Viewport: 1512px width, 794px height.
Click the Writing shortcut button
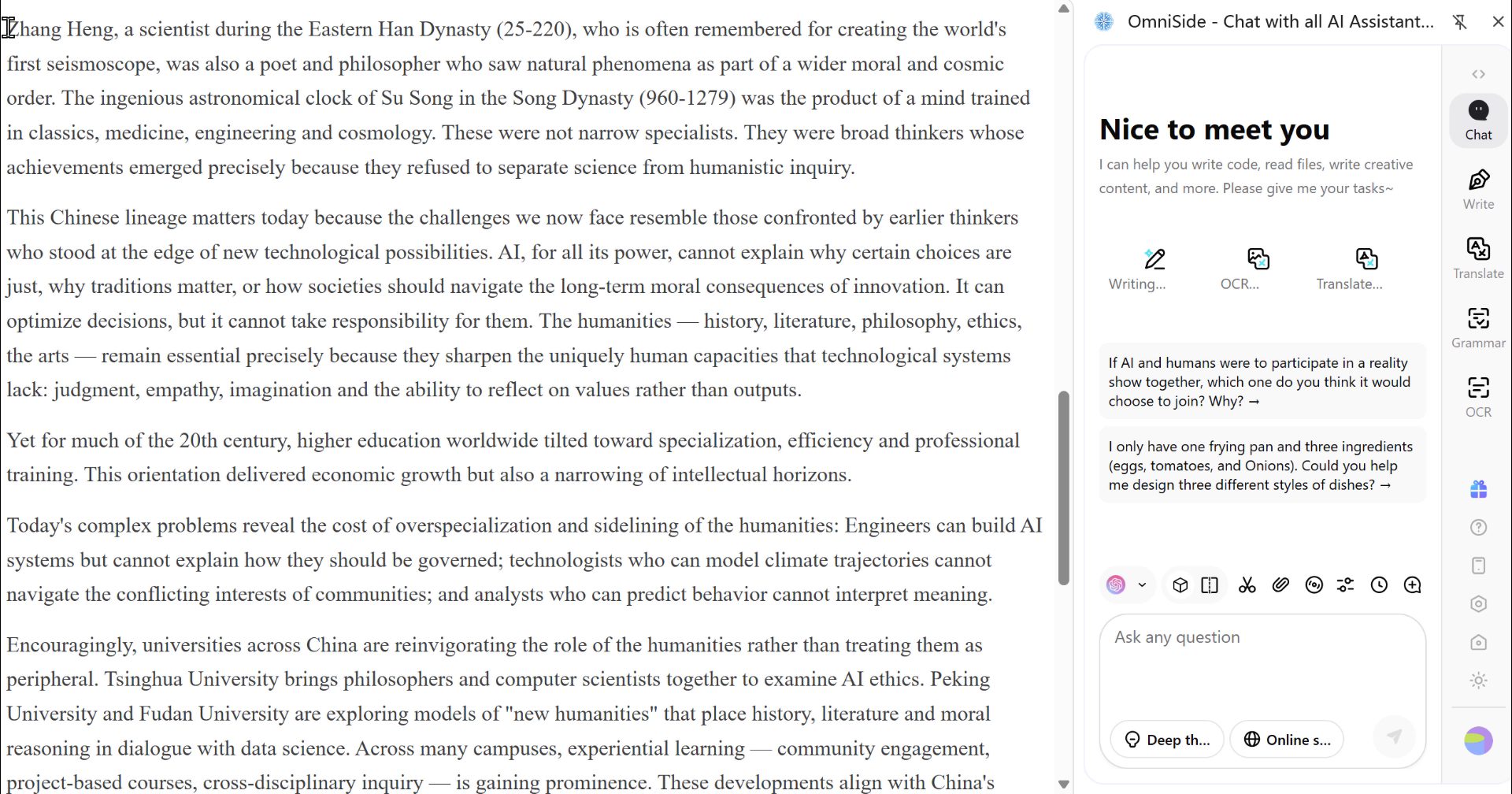(1137, 269)
